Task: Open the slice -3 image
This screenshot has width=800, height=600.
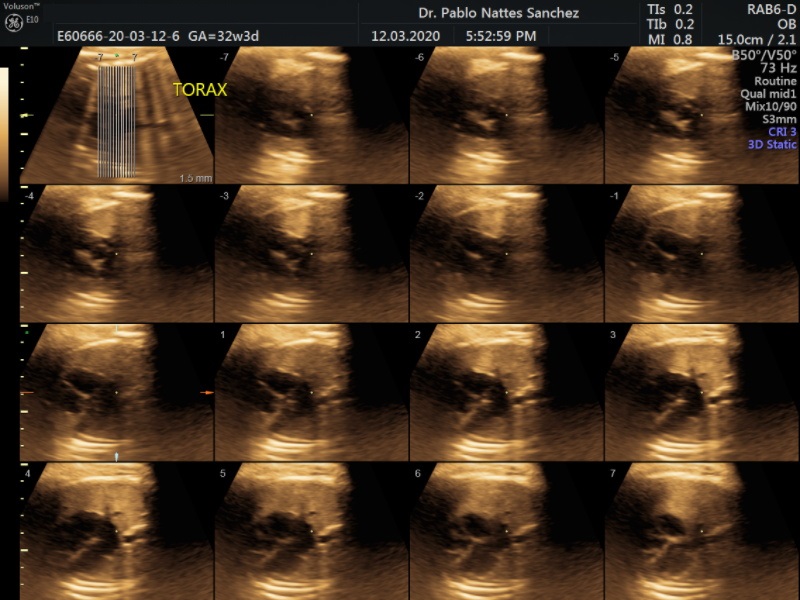Action: (310, 254)
